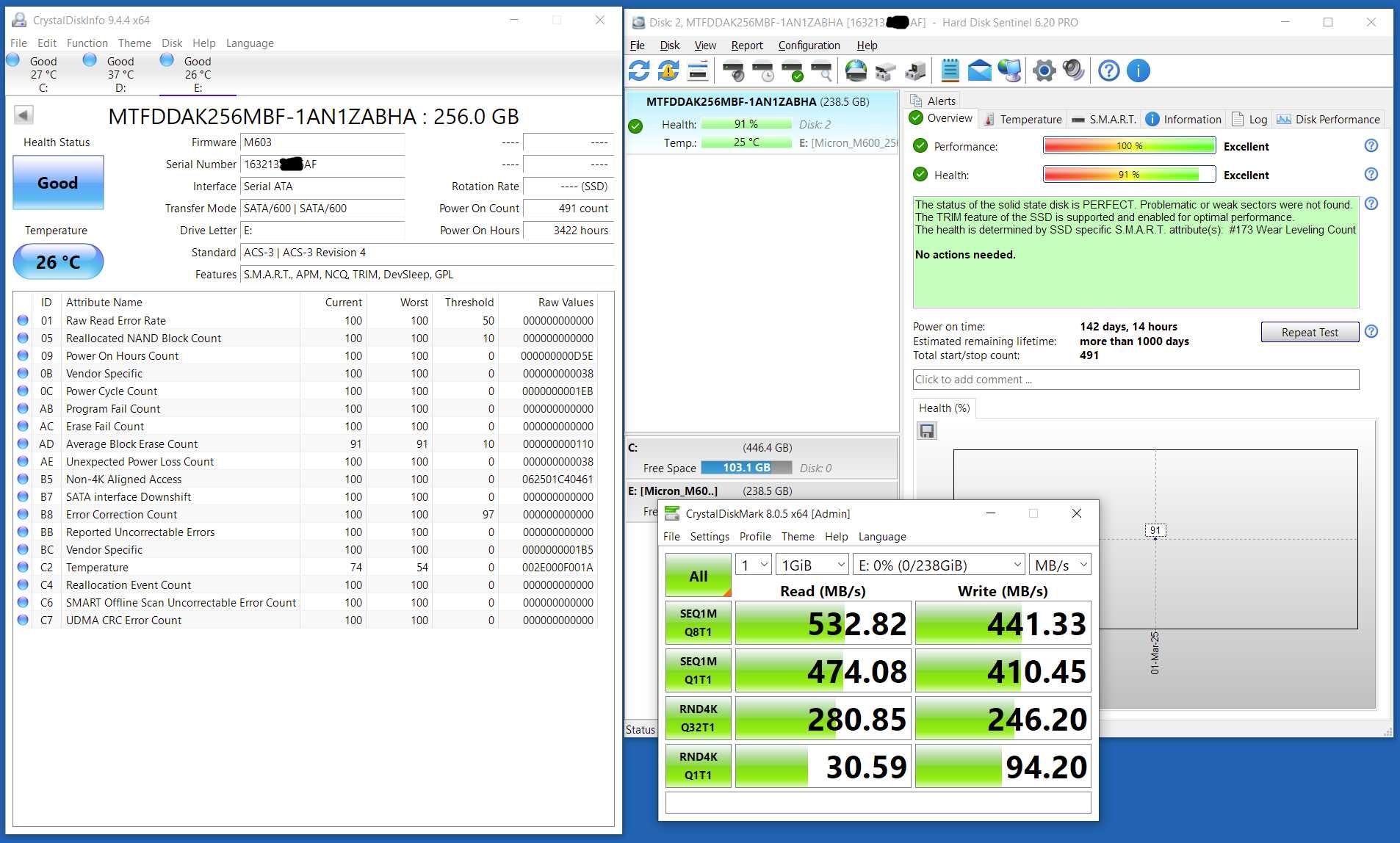Start extended self-test (disk with green check icon)
The height and width of the screenshot is (843, 1400).
pos(792,70)
